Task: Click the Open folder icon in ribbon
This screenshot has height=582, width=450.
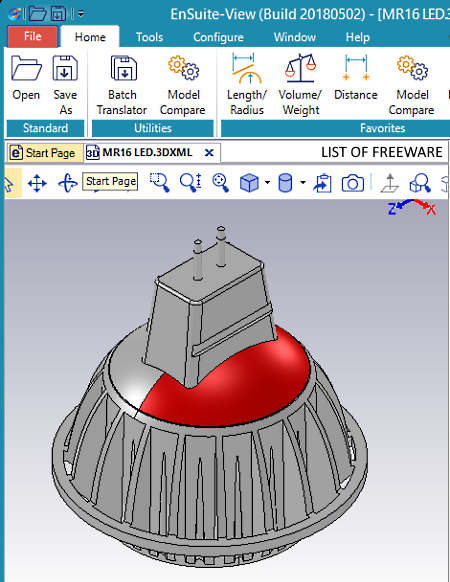Action: (x=26, y=68)
